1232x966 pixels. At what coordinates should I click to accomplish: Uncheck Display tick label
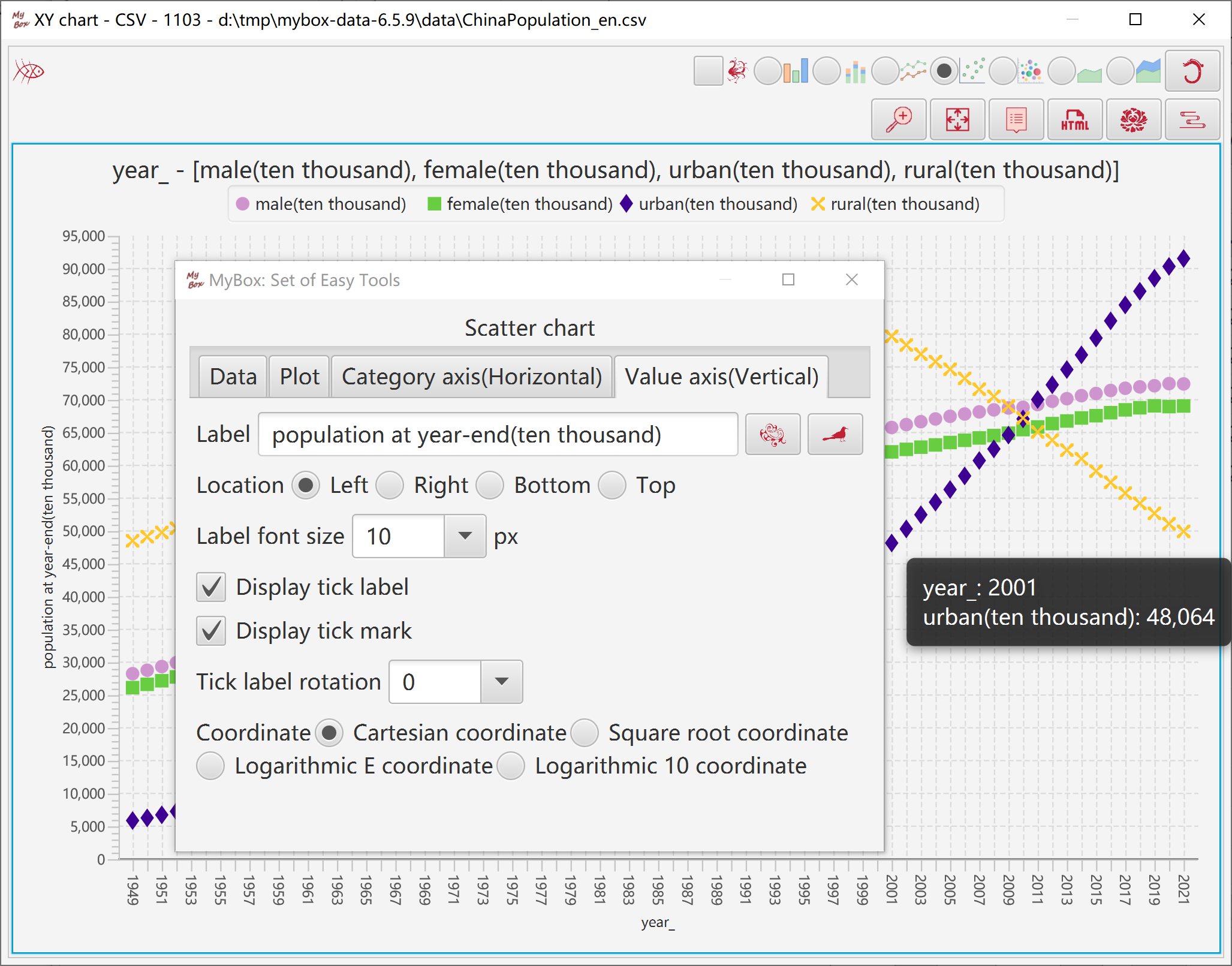211,587
